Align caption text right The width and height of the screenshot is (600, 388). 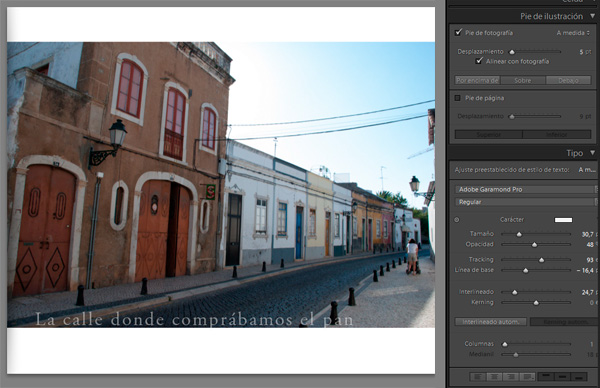[510, 377]
